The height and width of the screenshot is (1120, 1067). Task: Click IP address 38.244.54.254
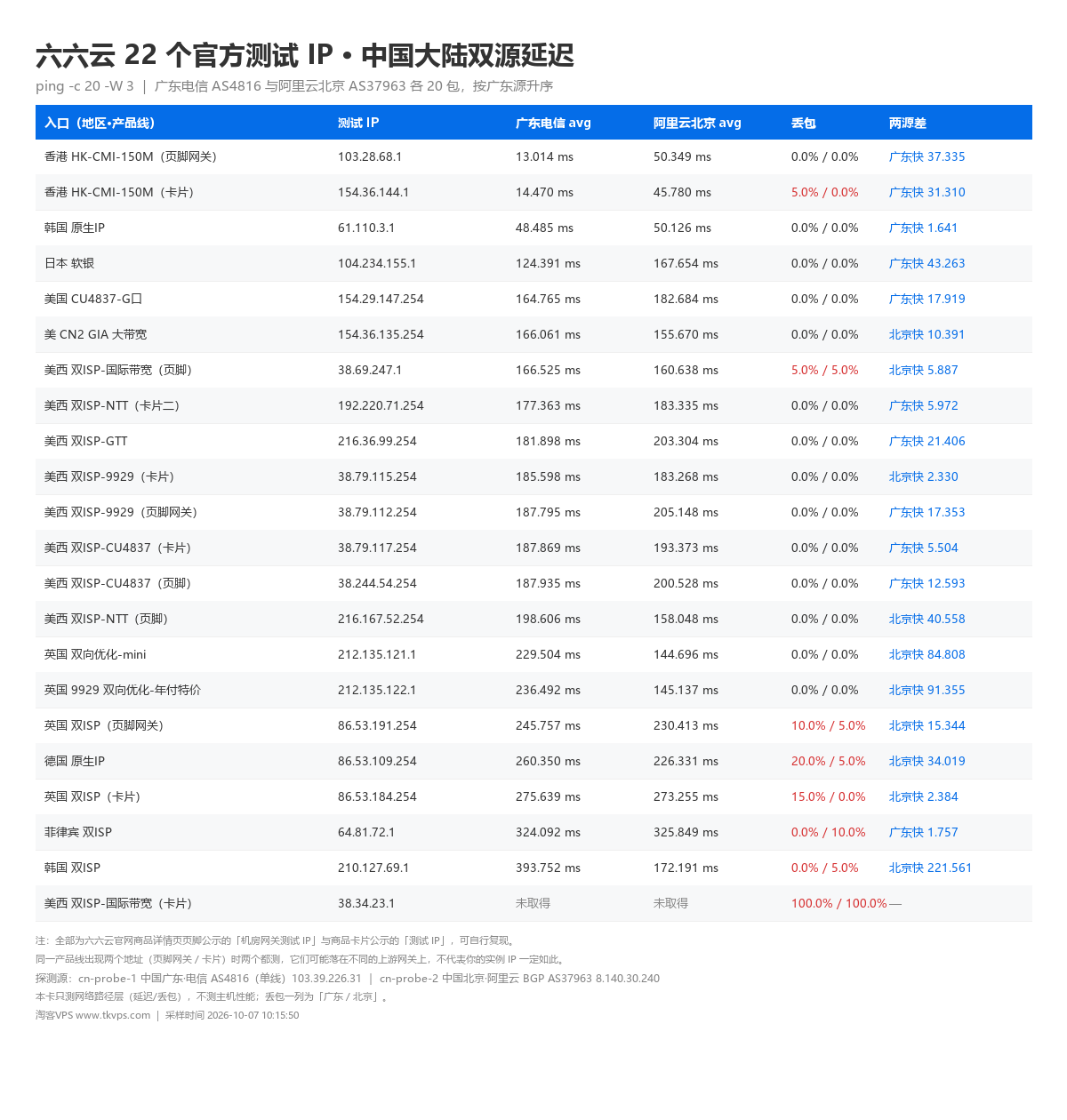[x=377, y=583]
